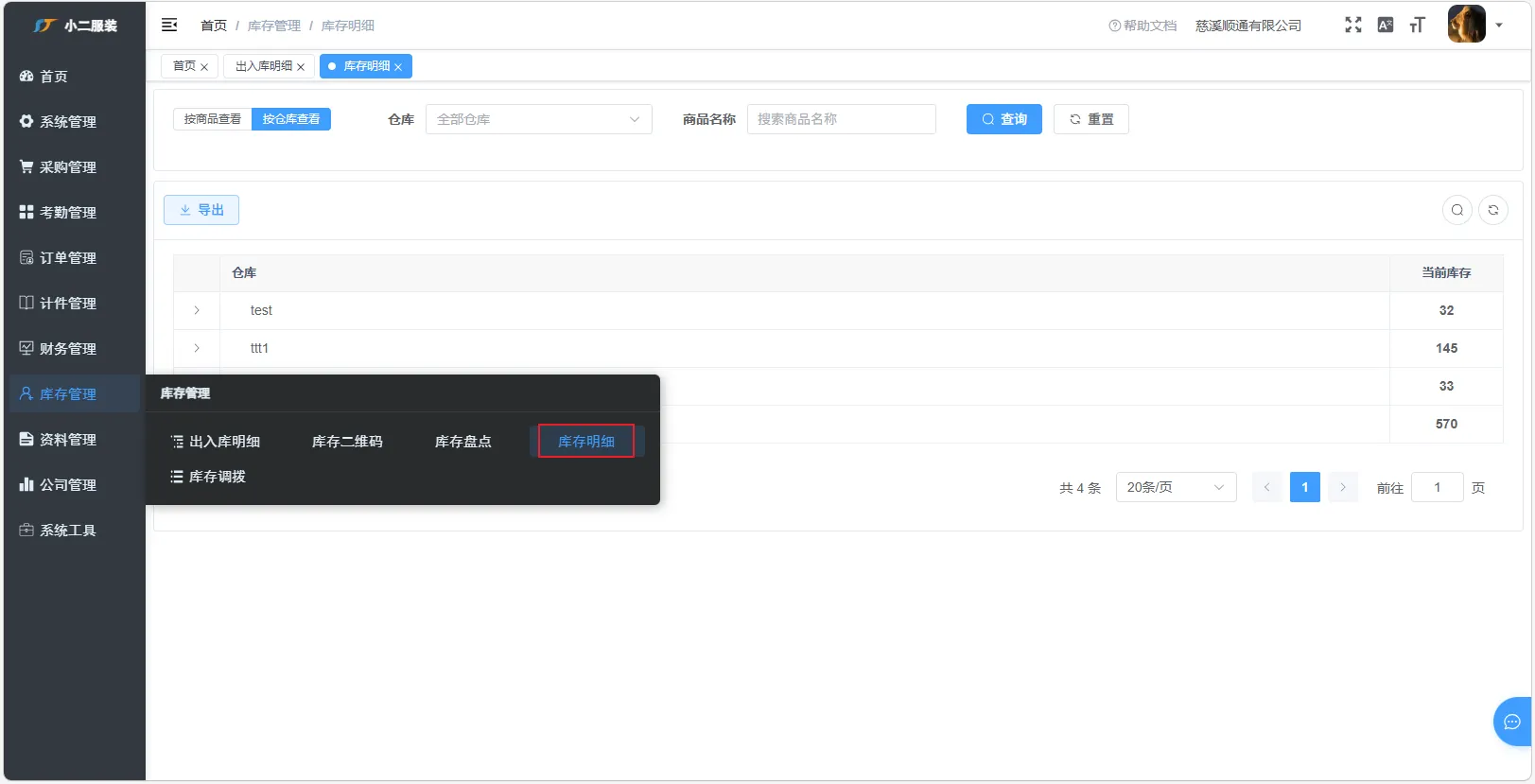
Task: Select 出入库明细 in flyout menu
Action: pyautogui.click(x=216, y=442)
